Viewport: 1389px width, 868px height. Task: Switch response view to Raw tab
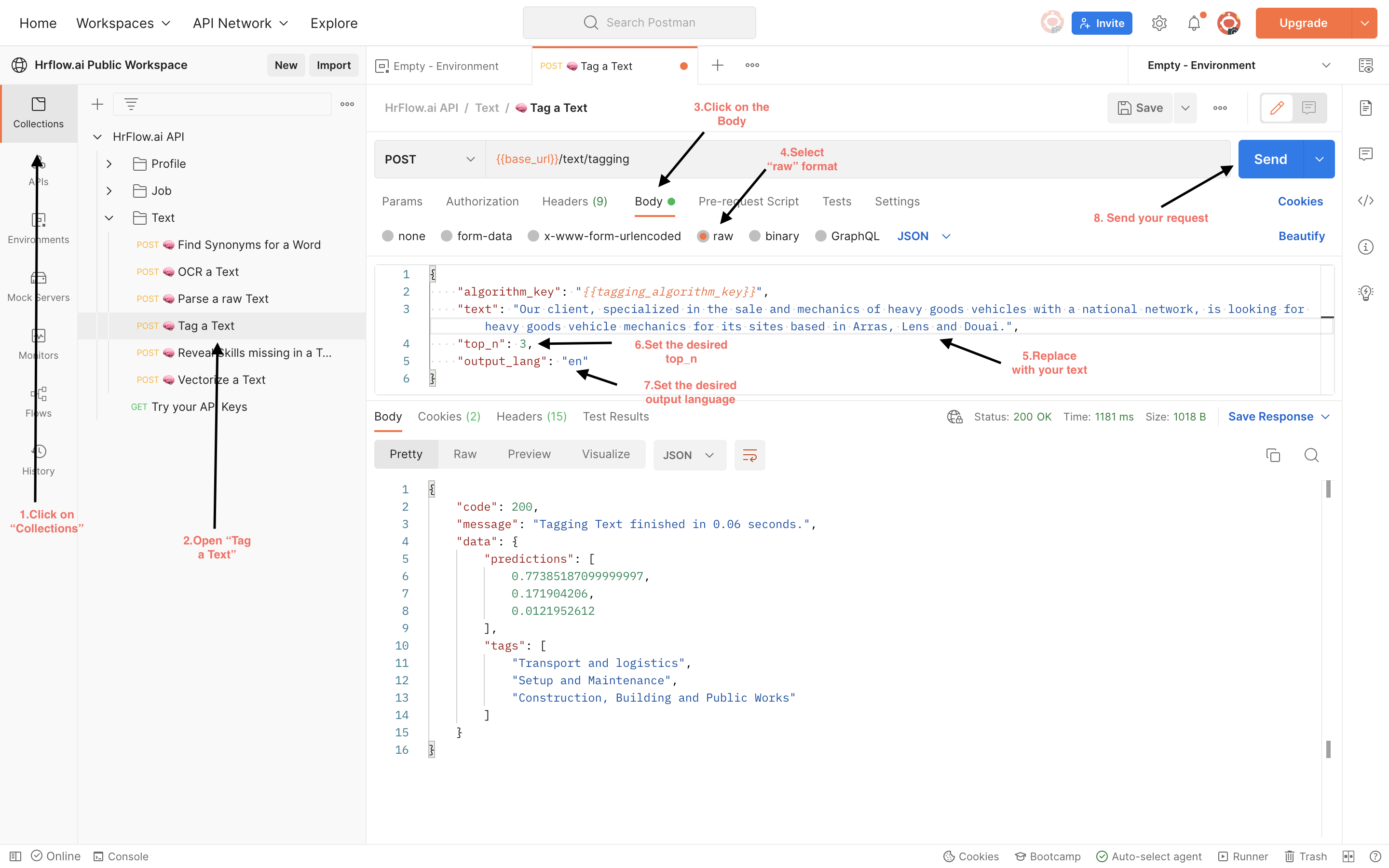464,454
